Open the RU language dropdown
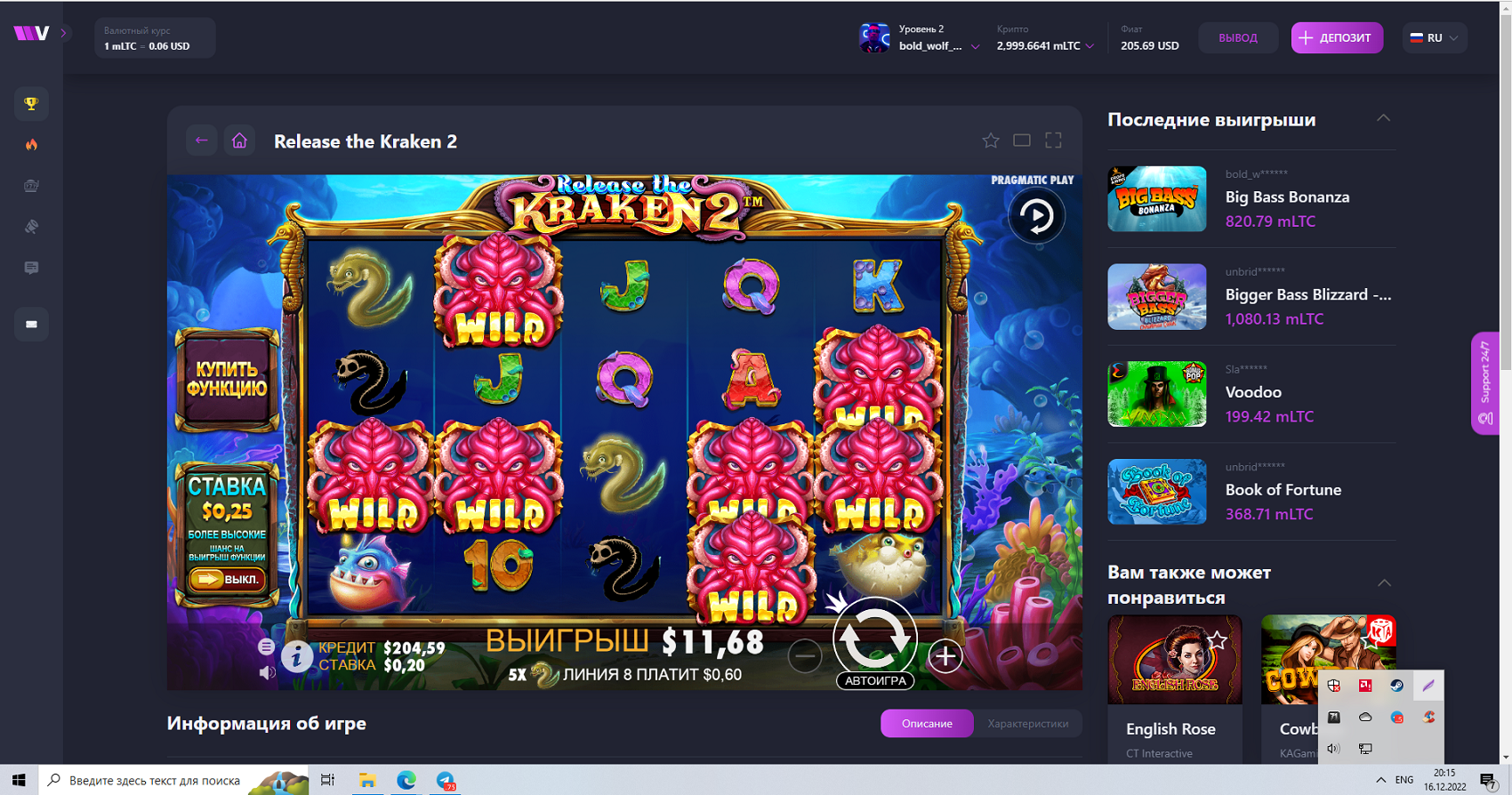This screenshot has width=1512, height=795. 1435,38
